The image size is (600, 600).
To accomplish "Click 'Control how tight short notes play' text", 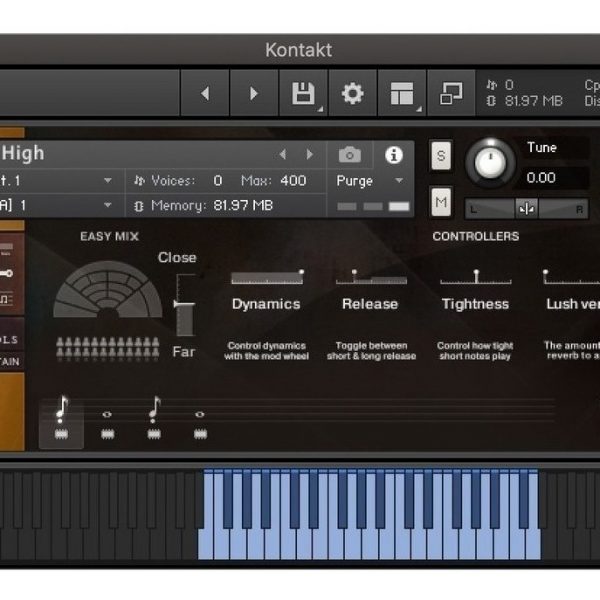I will tap(475, 351).
